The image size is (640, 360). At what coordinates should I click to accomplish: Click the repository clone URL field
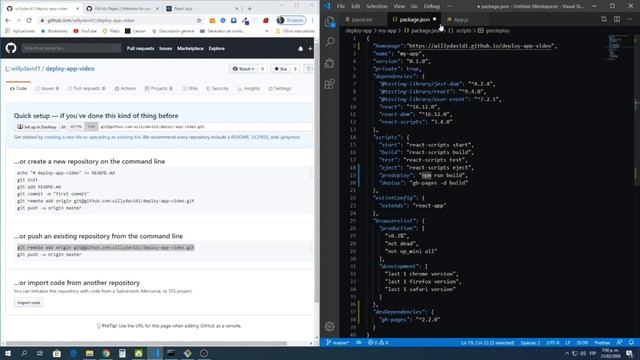click(x=206, y=127)
